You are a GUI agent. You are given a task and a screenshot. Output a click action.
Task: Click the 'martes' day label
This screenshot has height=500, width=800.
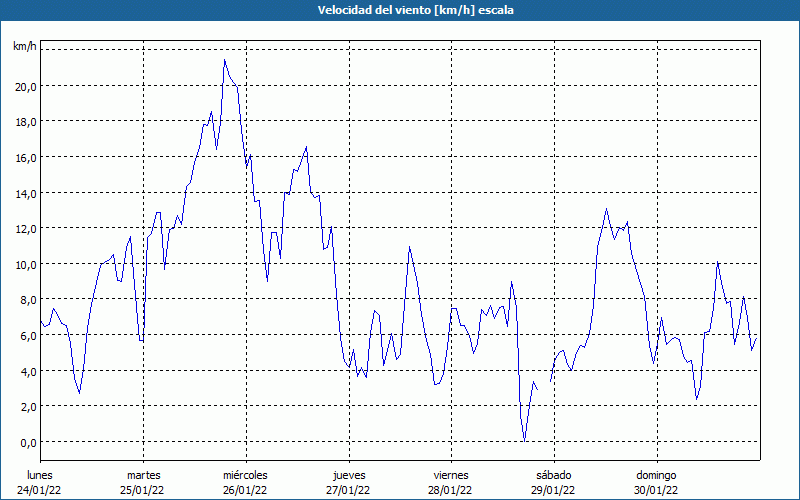click(x=144, y=475)
